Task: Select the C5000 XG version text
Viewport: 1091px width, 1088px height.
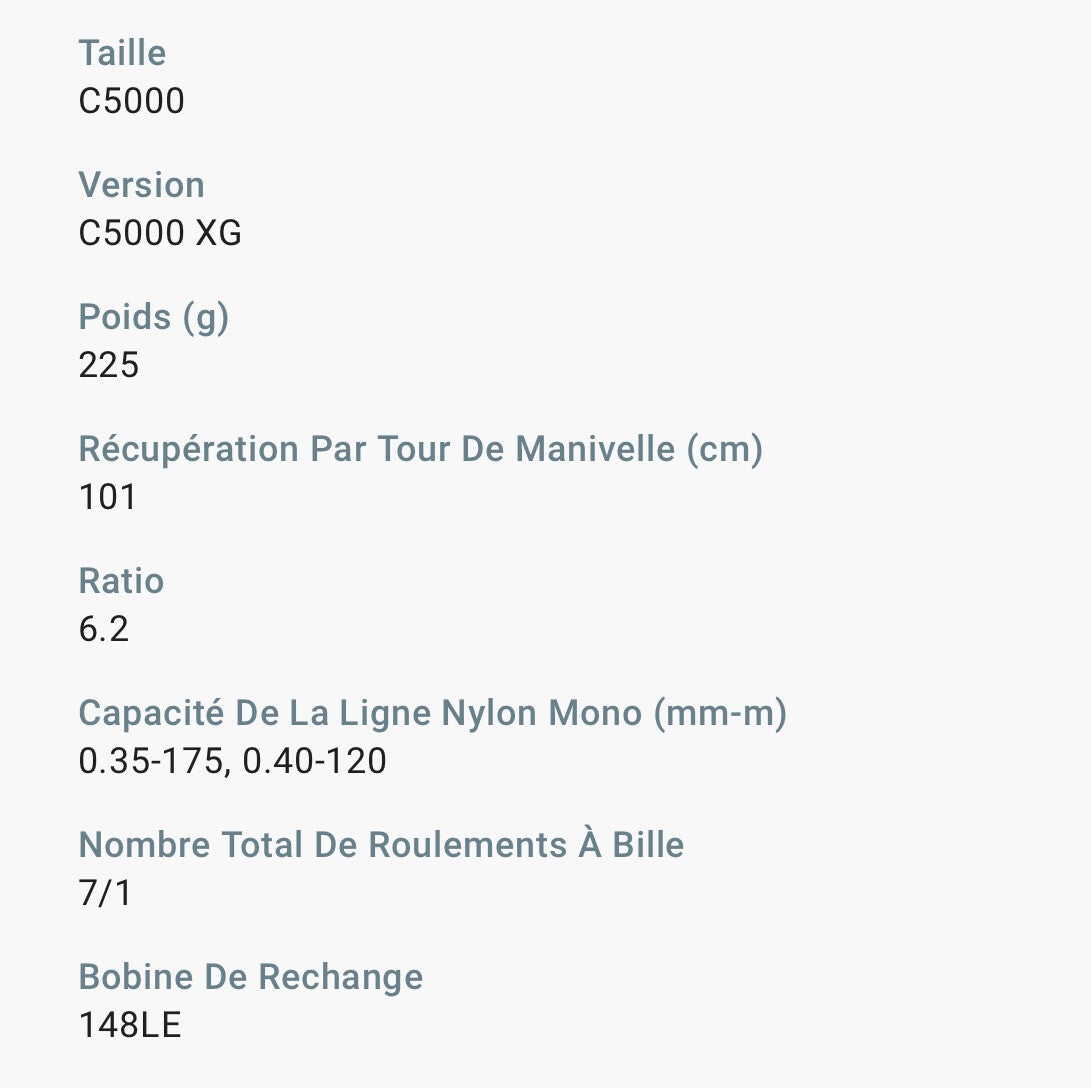Action: 160,234
